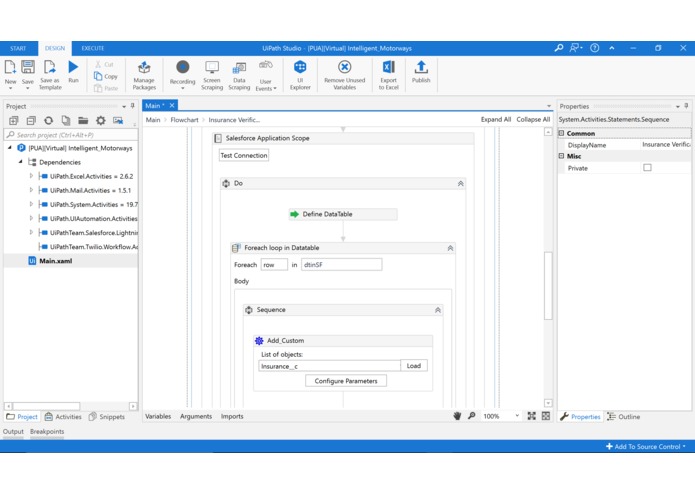Open the Imports panel
Screen dimensions: 695x494
point(232,416)
